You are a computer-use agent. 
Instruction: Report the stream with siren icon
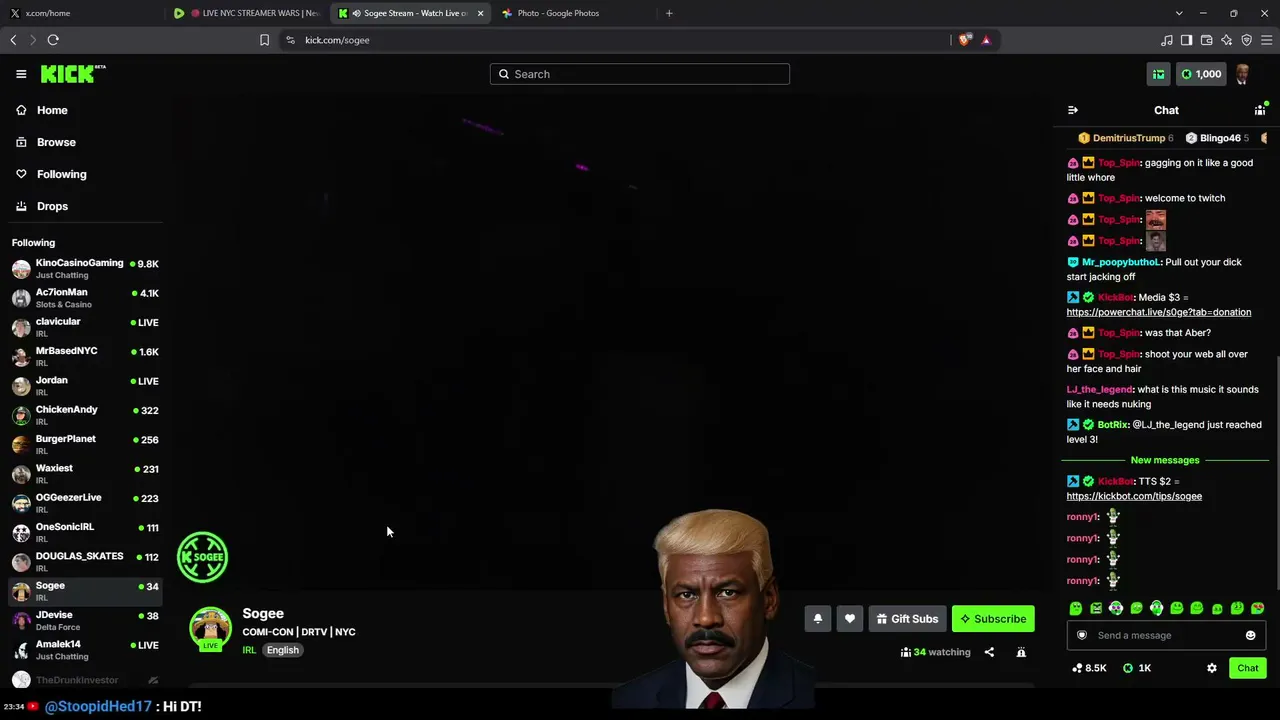pyautogui.click(x=1021, y=652)
